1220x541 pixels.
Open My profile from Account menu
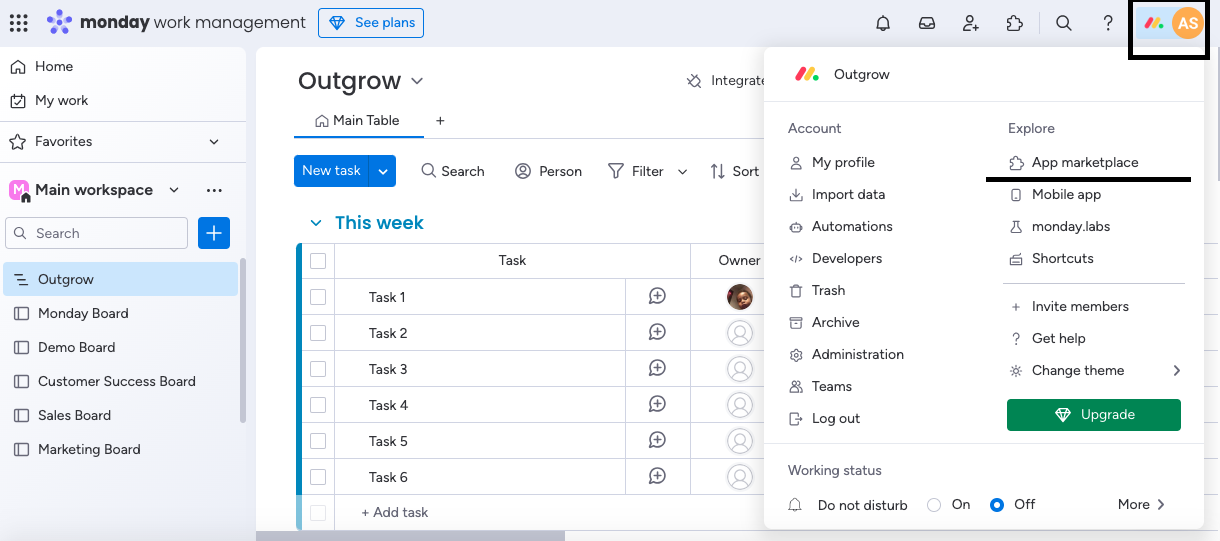(831, 162)
